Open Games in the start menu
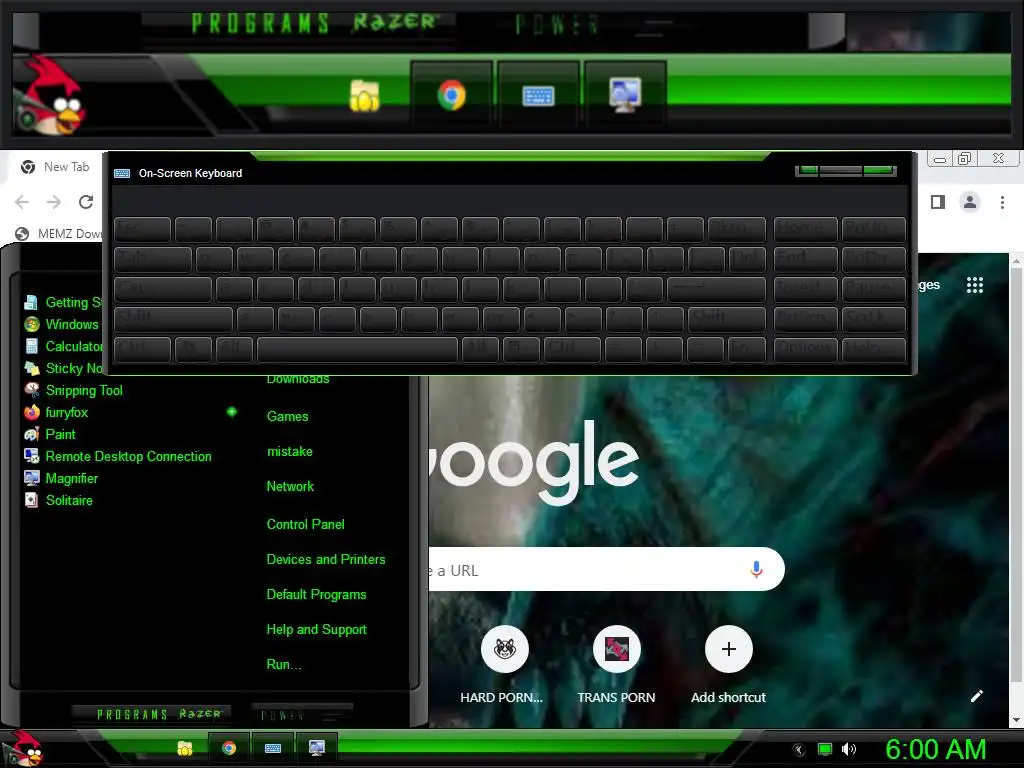This screenshot has height=768, width=1024. tap(287, 416)
